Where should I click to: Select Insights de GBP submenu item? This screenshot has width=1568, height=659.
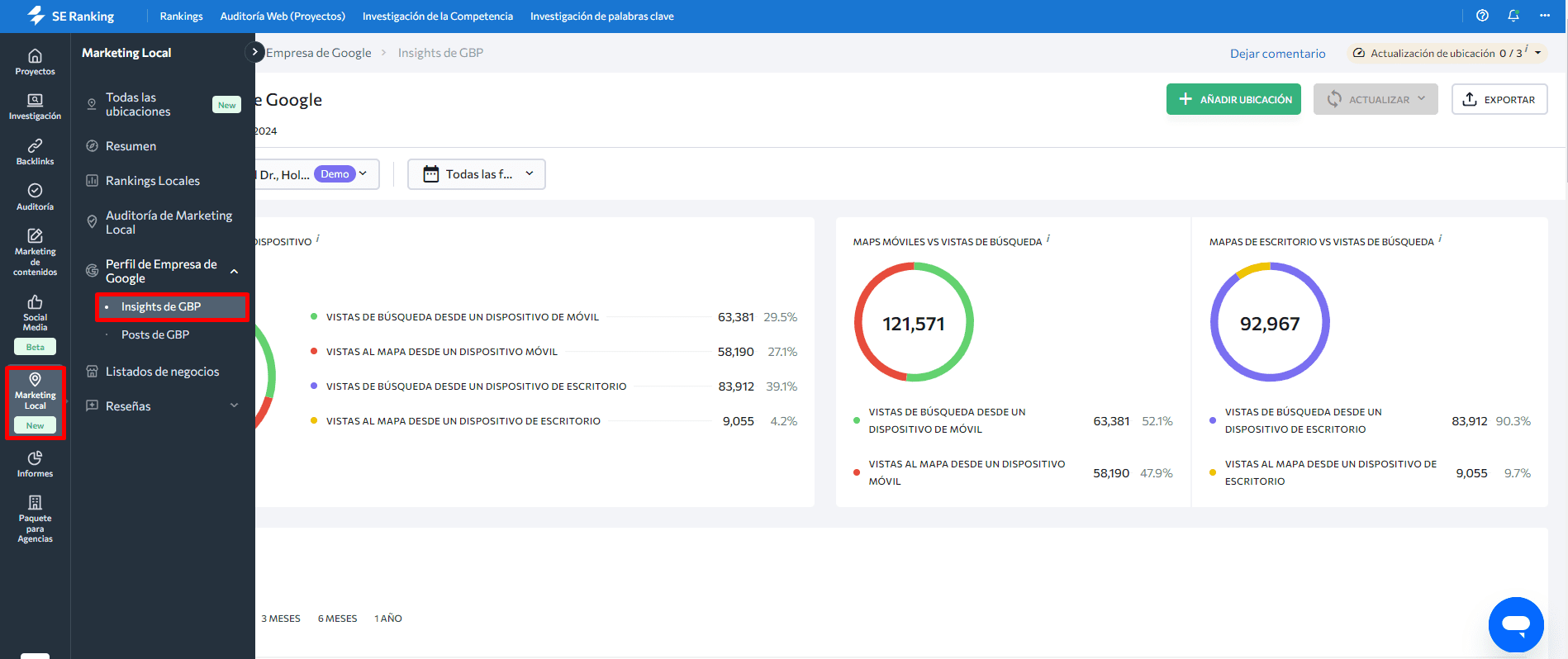(172, 306)
